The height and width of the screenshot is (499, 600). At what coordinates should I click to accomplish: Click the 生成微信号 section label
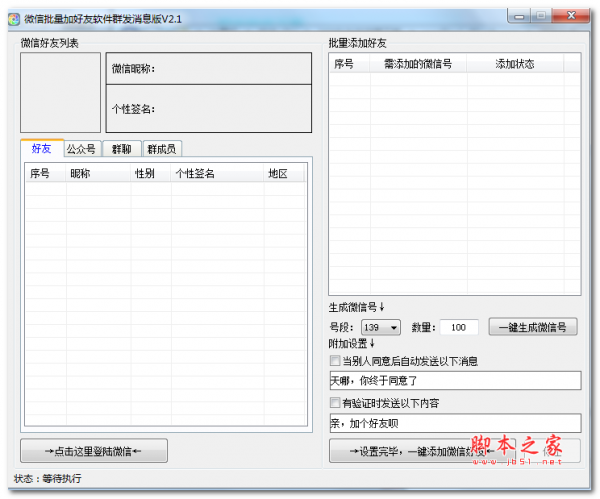coord(356,307)
